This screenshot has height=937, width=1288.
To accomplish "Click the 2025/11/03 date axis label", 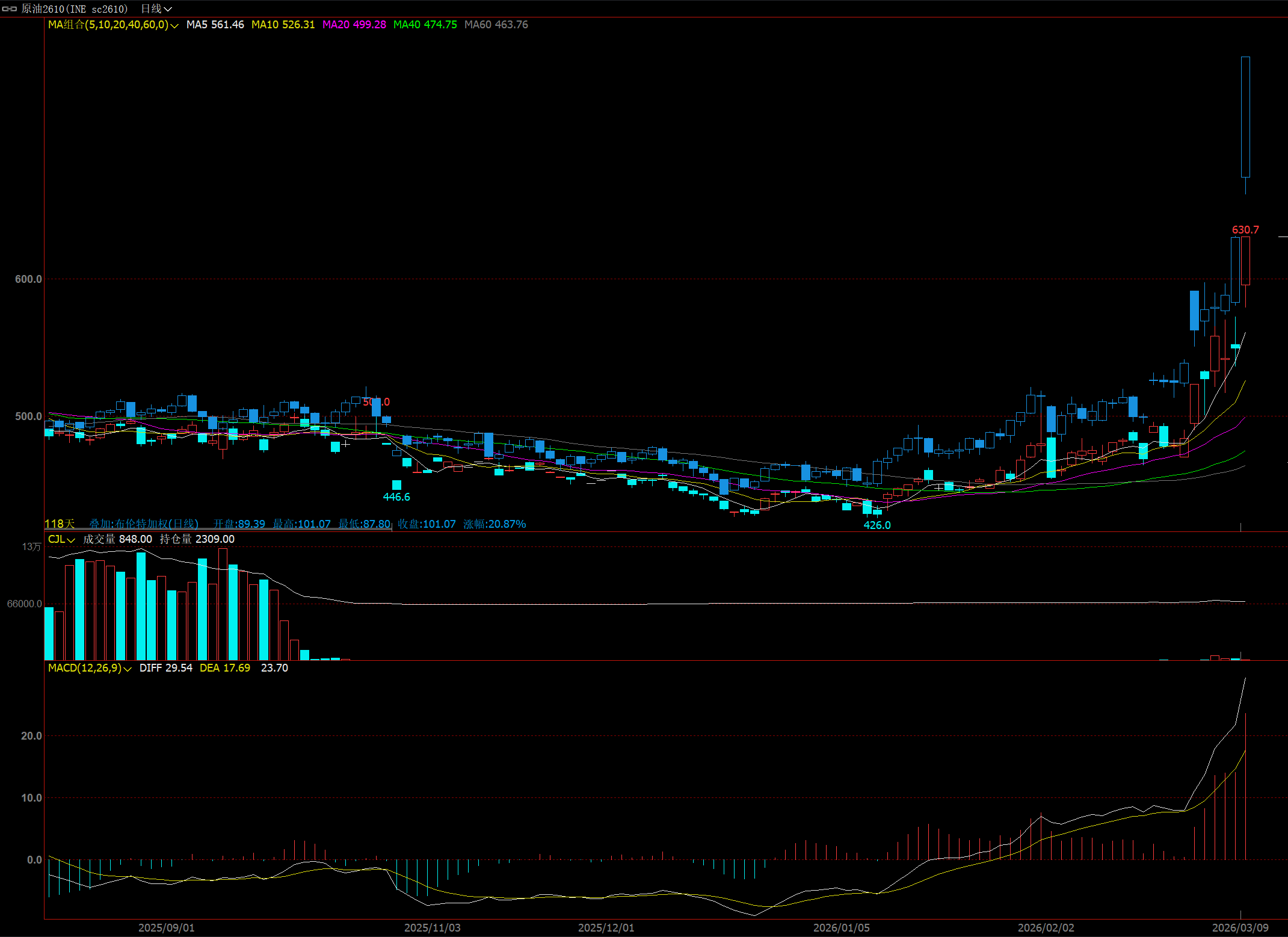I will coord(432,928).
